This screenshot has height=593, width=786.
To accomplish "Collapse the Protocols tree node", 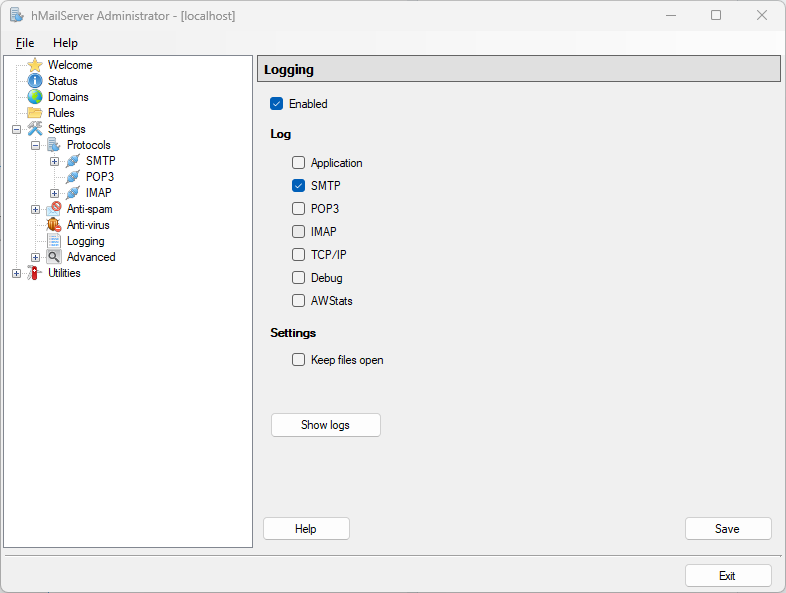I will tap(36, 145).
